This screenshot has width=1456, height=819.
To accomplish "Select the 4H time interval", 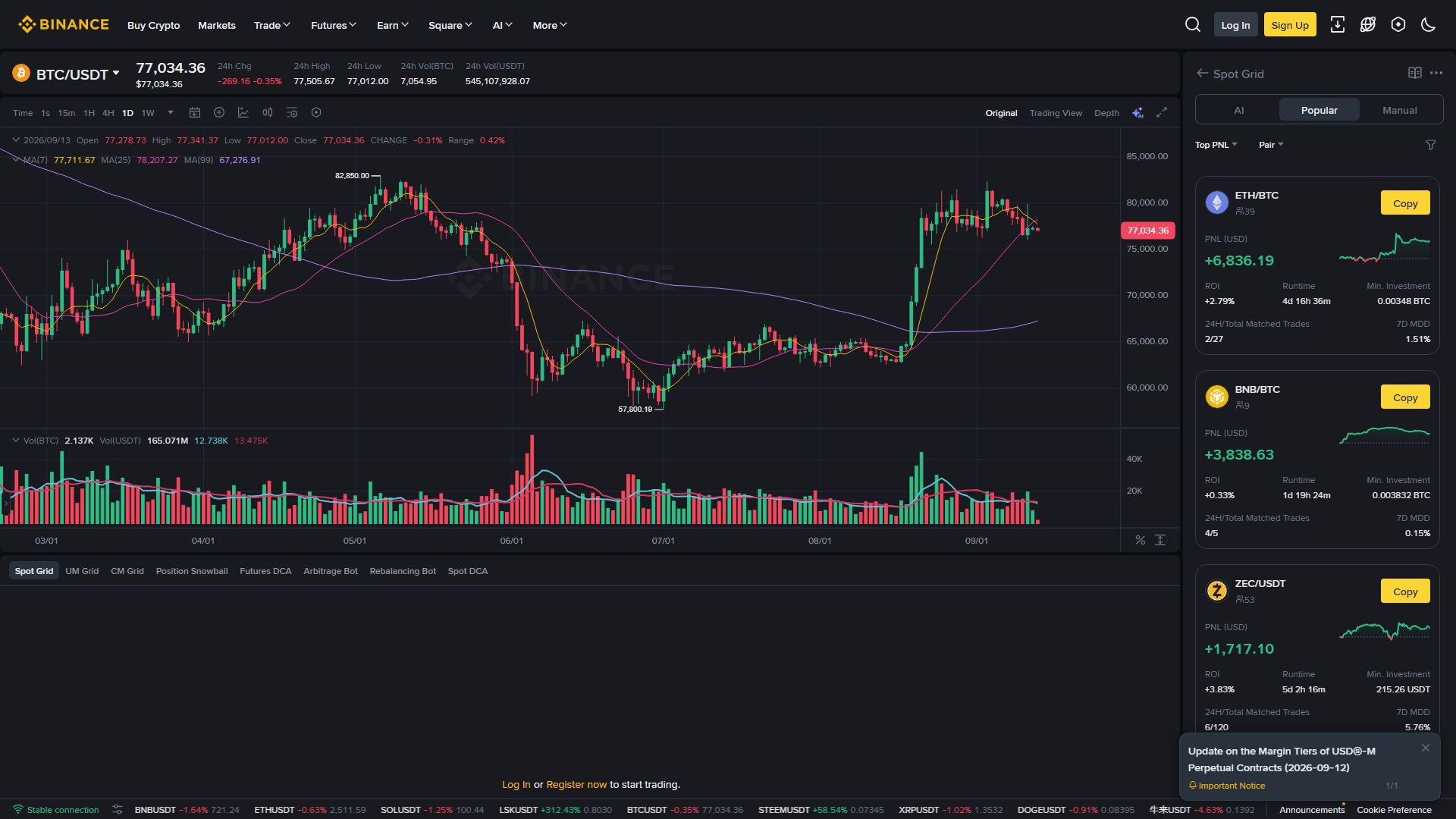I will 108,113.
